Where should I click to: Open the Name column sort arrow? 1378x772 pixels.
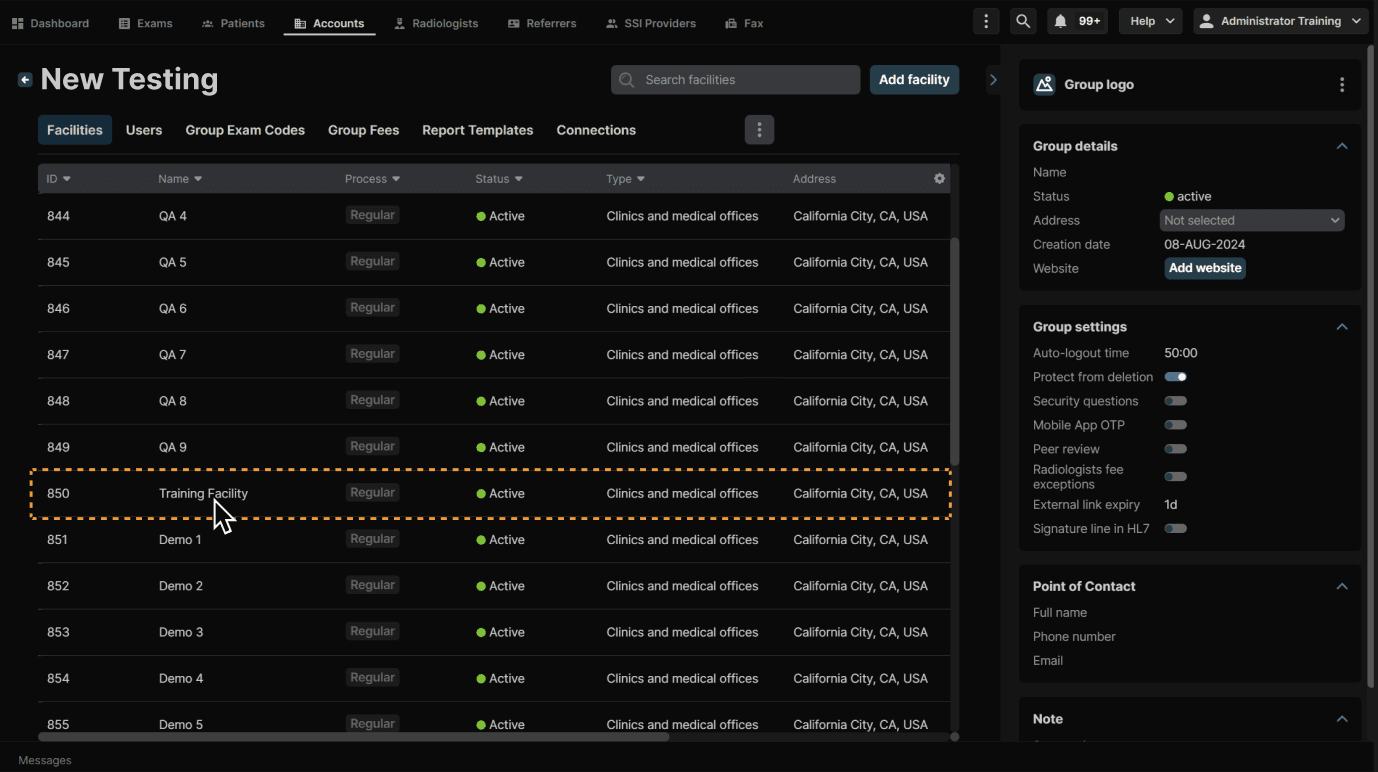pyautogui.click(x=198, y=179)
